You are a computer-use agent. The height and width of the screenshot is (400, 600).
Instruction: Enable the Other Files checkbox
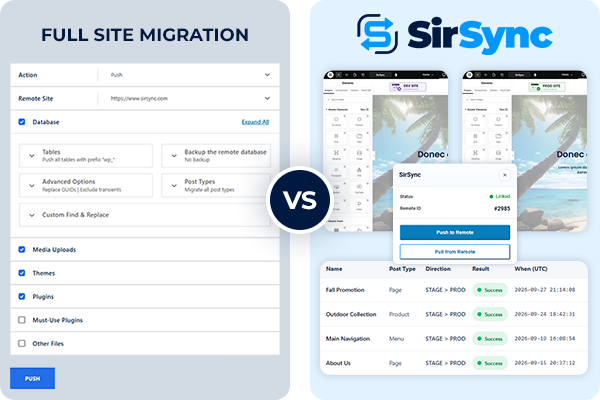22,343
